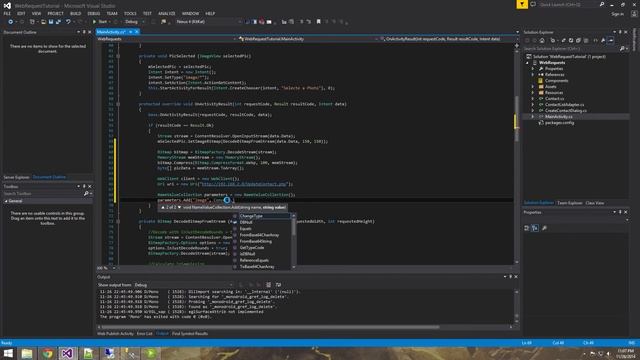
Task: Click the Clear All icon in Output toolbar
Action: (269, 285)
